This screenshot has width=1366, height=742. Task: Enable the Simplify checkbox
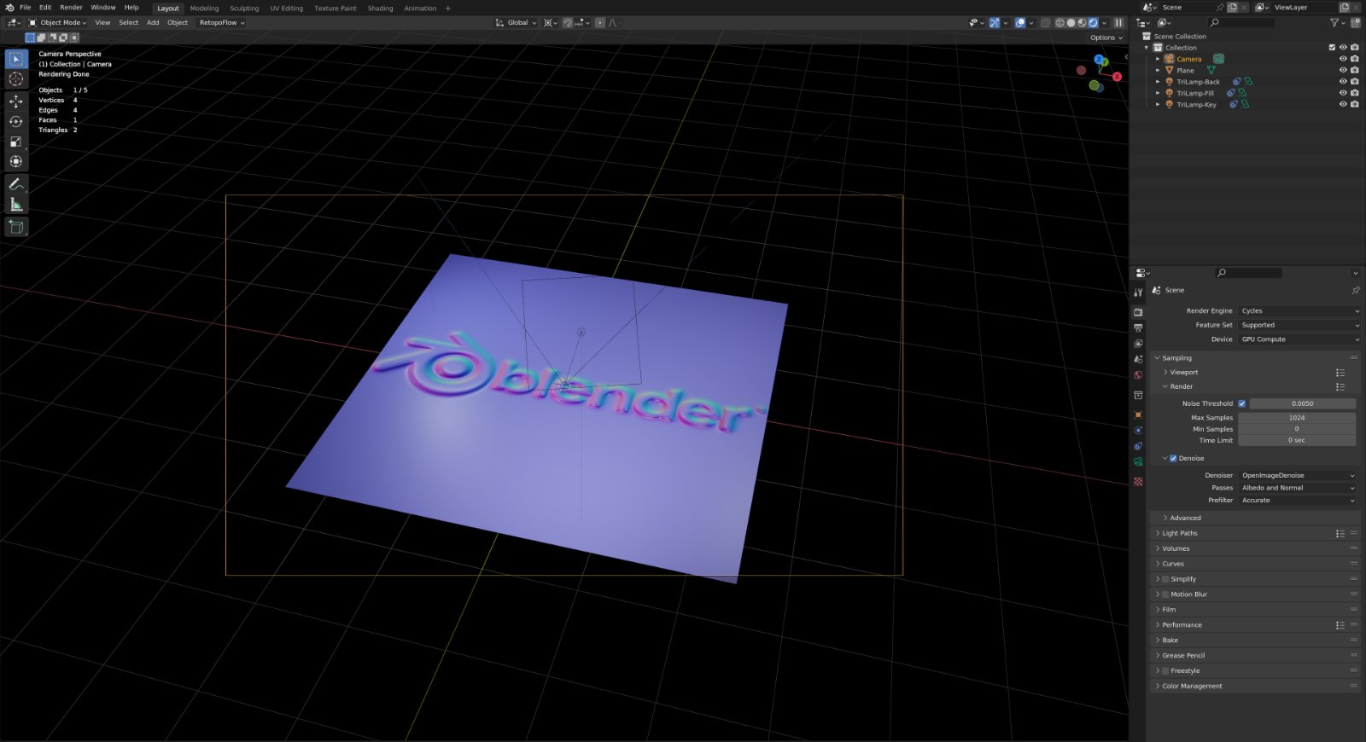tap(1165, 579)
